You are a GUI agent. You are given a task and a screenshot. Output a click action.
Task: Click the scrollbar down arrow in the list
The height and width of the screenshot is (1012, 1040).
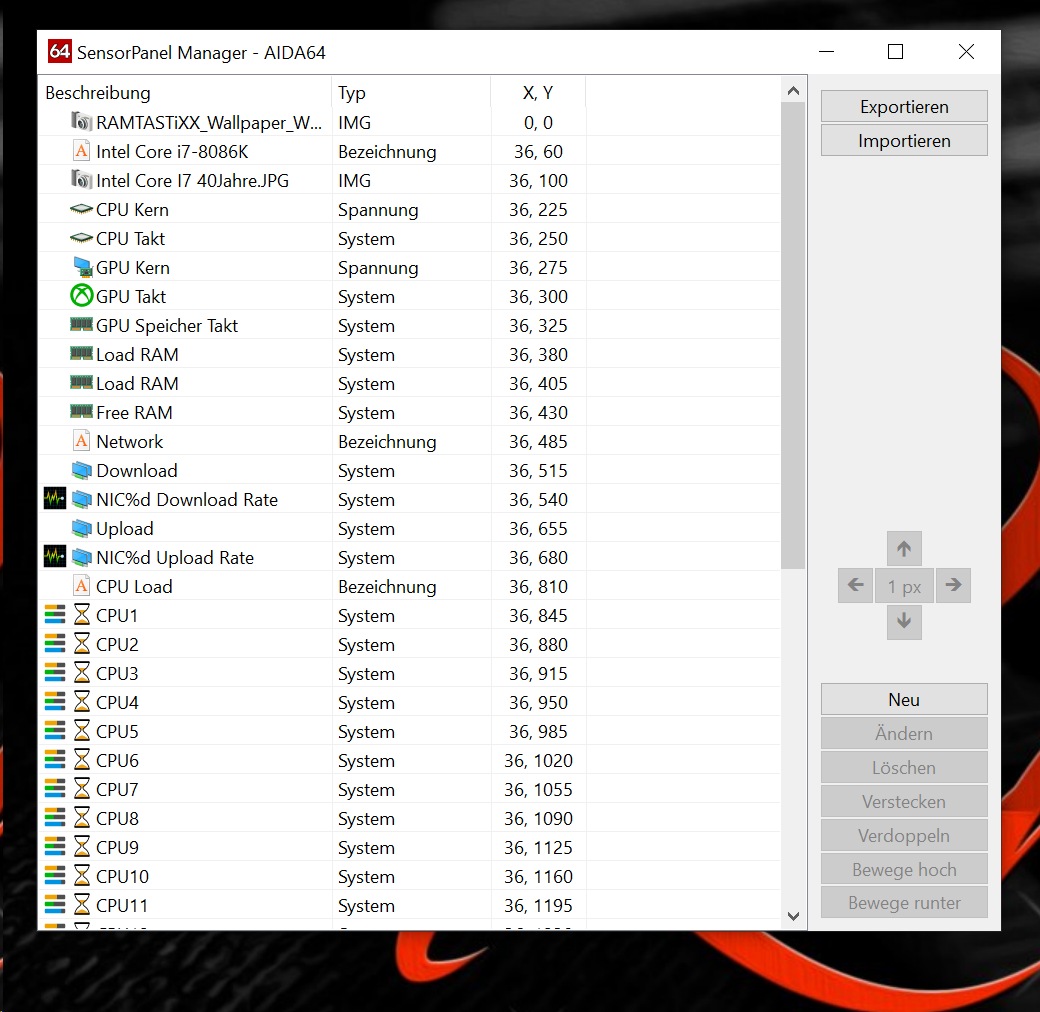pyautogui.click(x=793, y=916)
